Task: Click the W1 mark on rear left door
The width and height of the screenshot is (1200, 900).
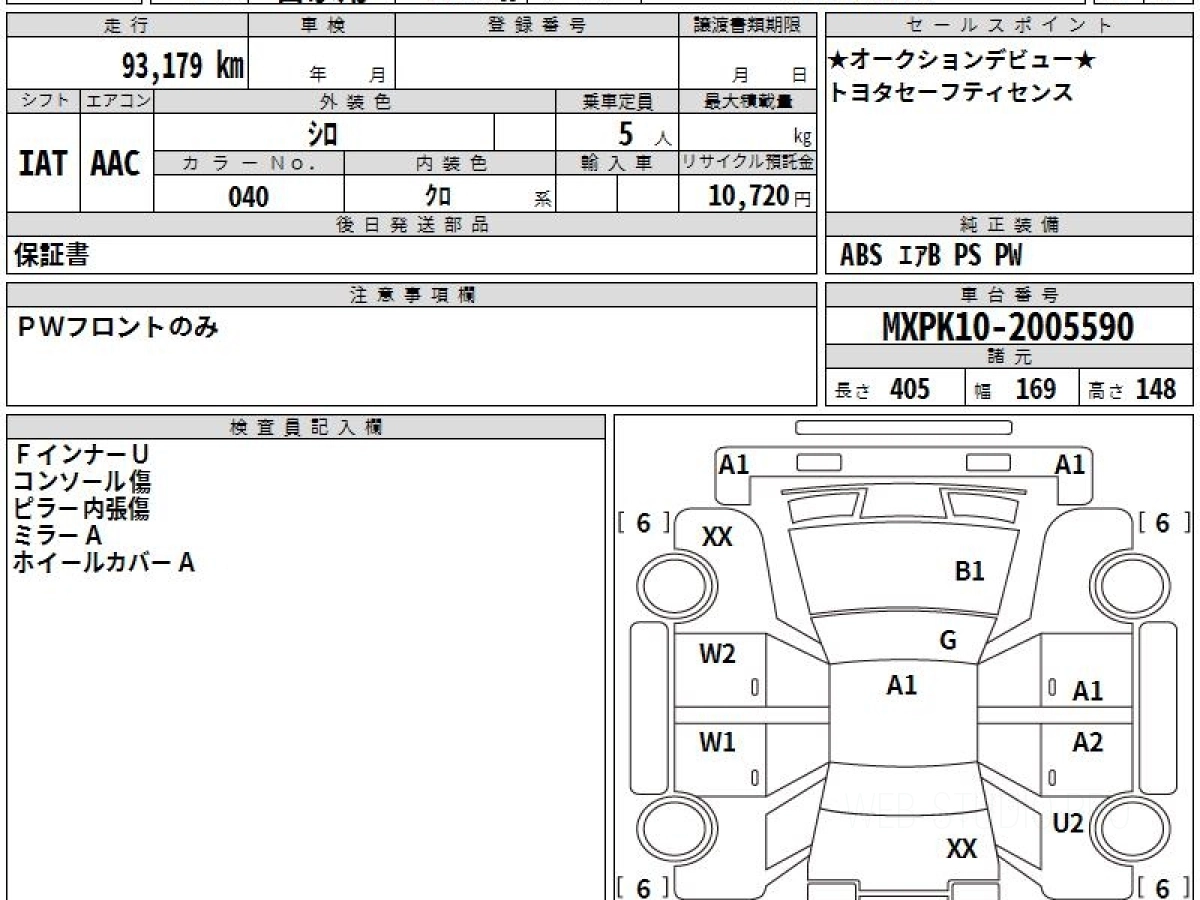Action: point(717,742)
